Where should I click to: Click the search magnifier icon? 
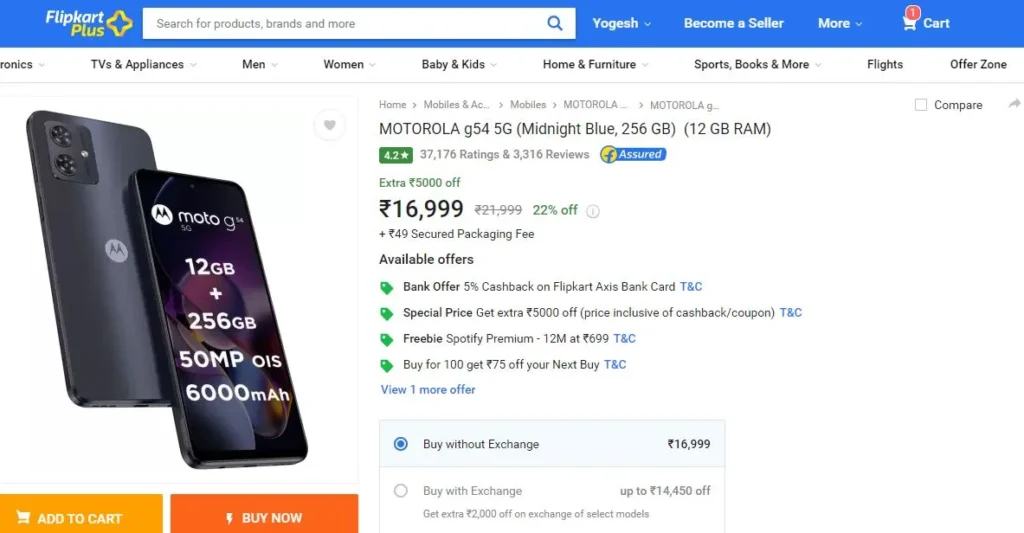554,24
